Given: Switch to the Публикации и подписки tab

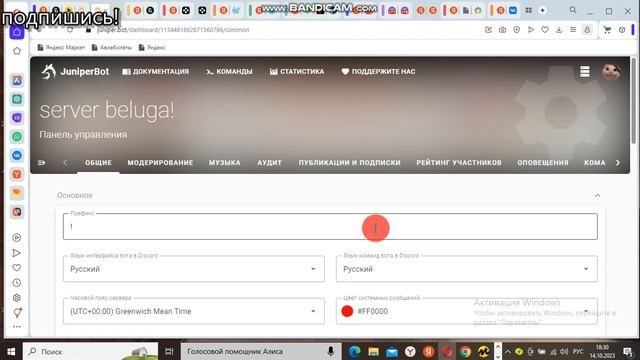Looking at the screenshot, I should click(x=349, y=162).
